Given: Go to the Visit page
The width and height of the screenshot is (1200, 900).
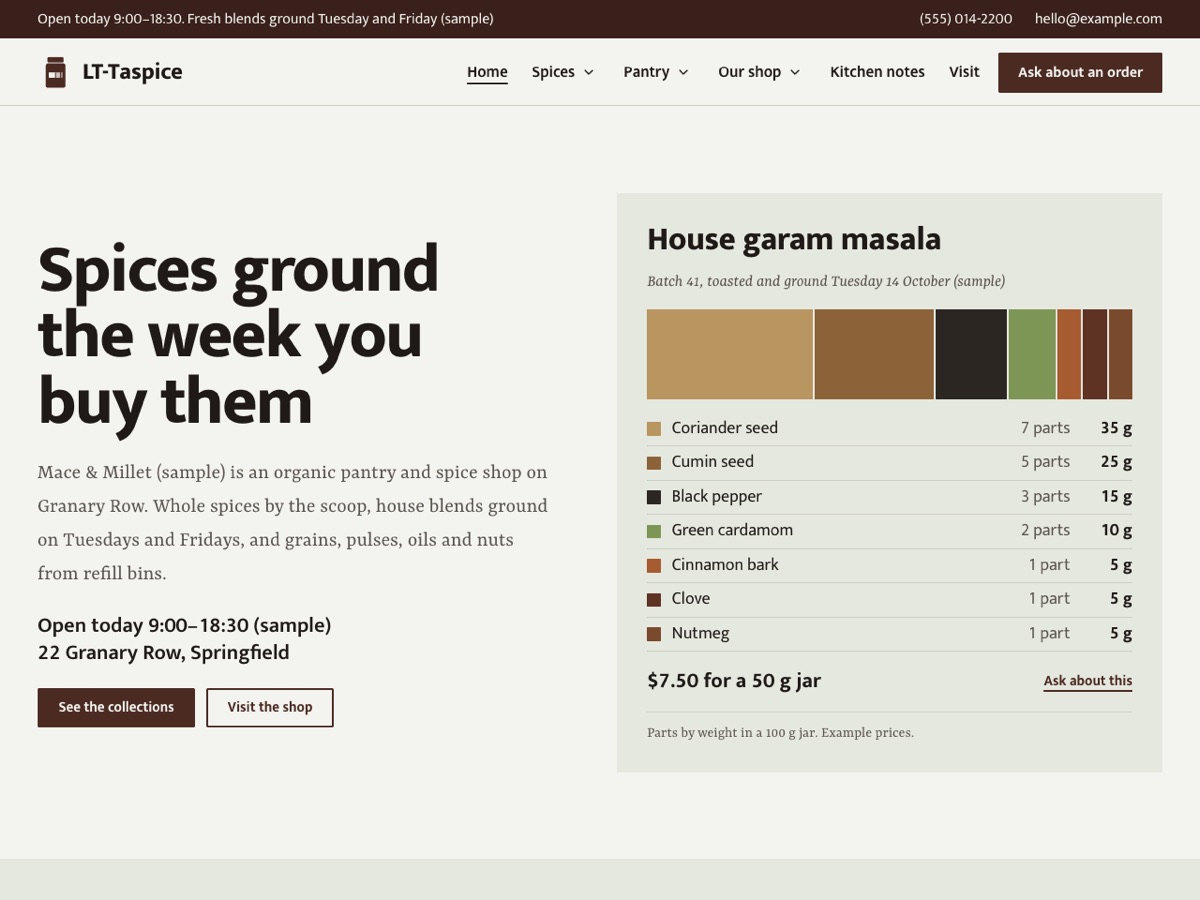Looking at the screenshot, I should click(x=964, y=72).
